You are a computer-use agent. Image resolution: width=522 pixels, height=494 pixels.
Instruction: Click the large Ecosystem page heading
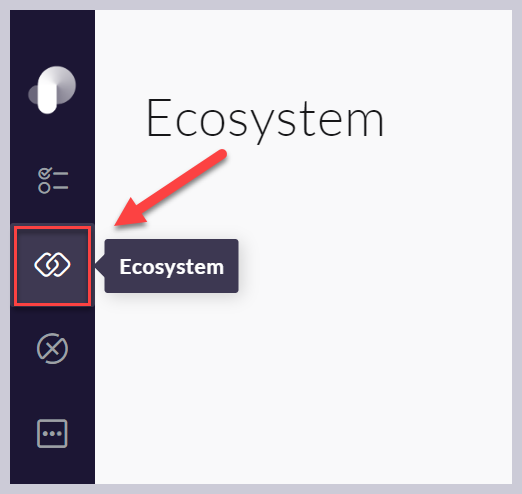[x=265, y=118]
